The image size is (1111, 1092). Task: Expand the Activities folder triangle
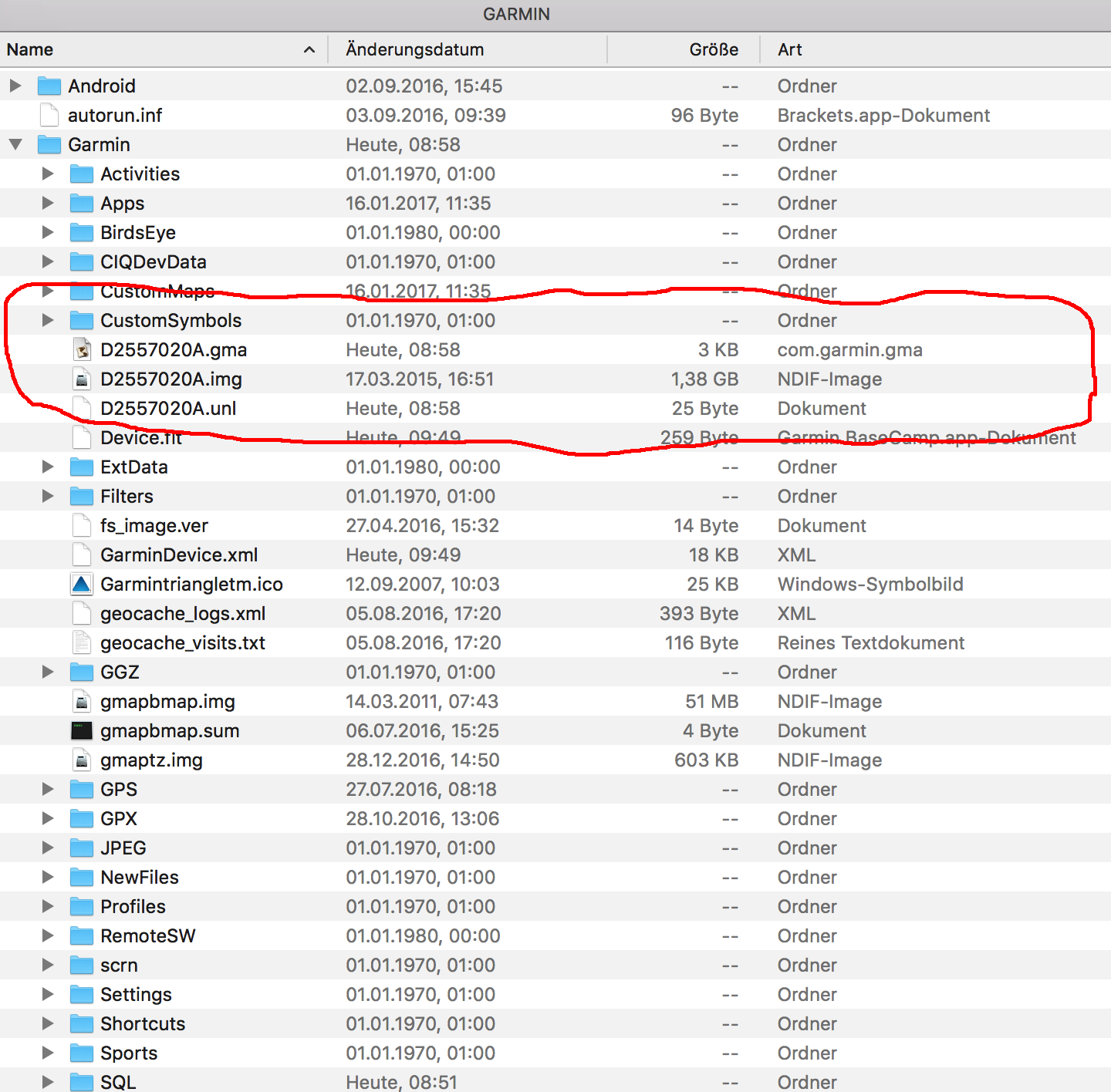(48, 174)
